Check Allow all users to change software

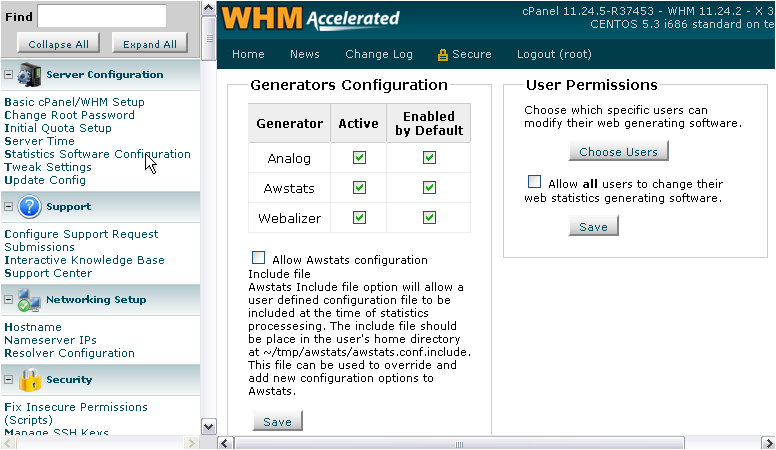[x=534, y=182]
